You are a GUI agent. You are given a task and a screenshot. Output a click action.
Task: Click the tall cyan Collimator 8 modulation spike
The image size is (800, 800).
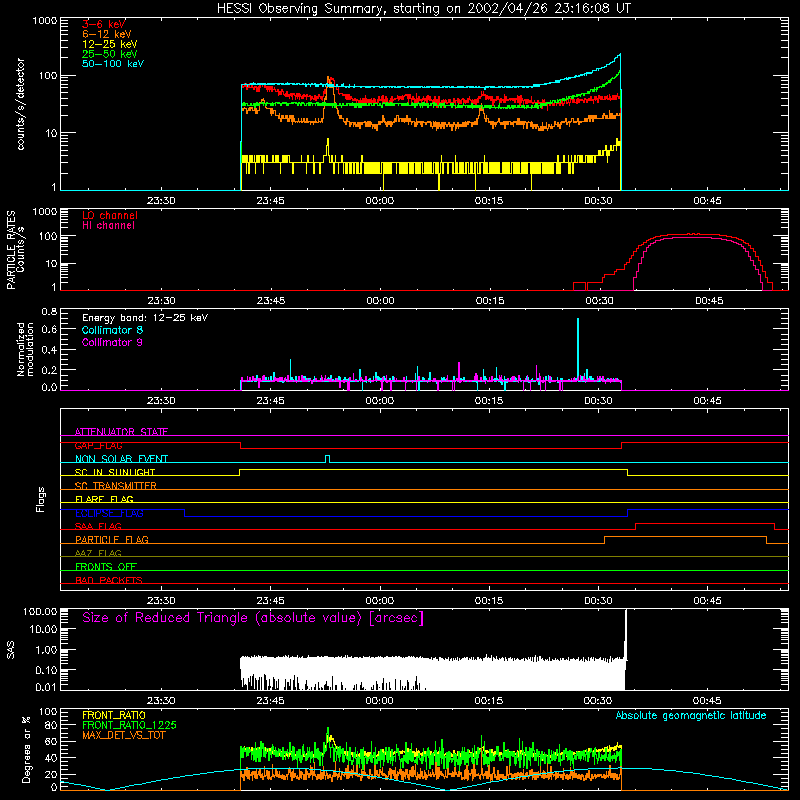pos(578,349)
